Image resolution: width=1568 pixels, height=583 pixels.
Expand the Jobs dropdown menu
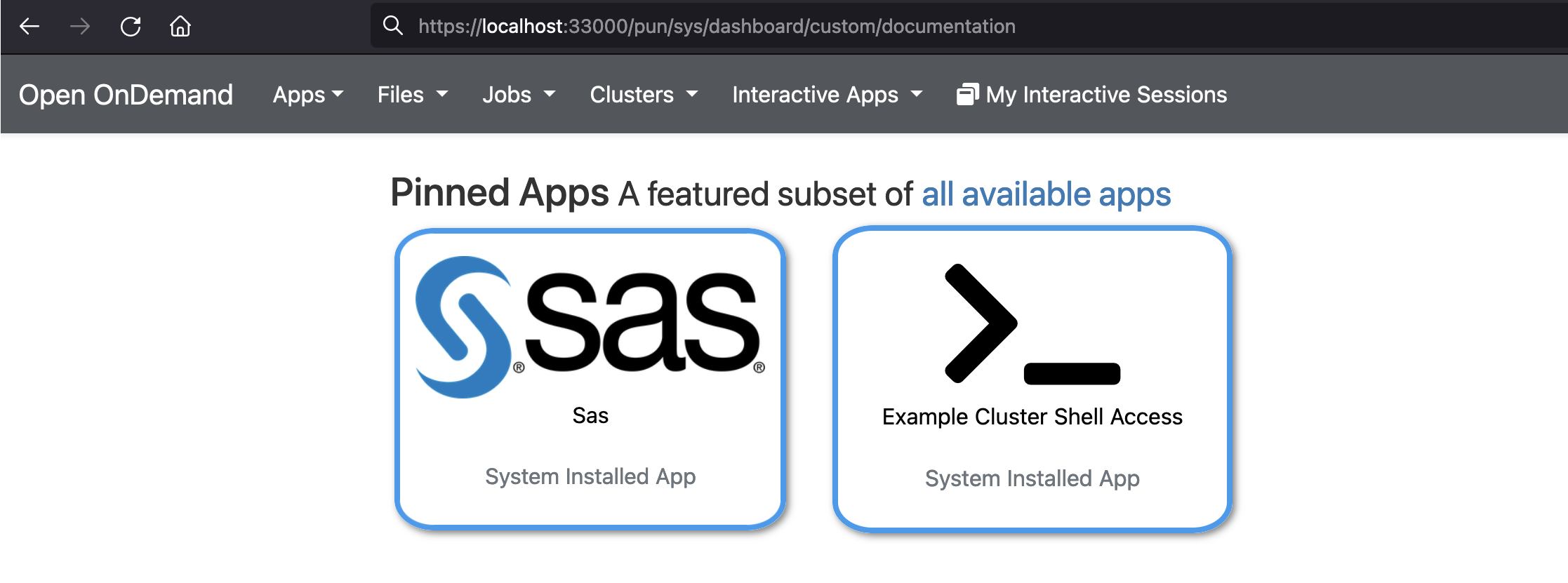(x=518, y=95)
